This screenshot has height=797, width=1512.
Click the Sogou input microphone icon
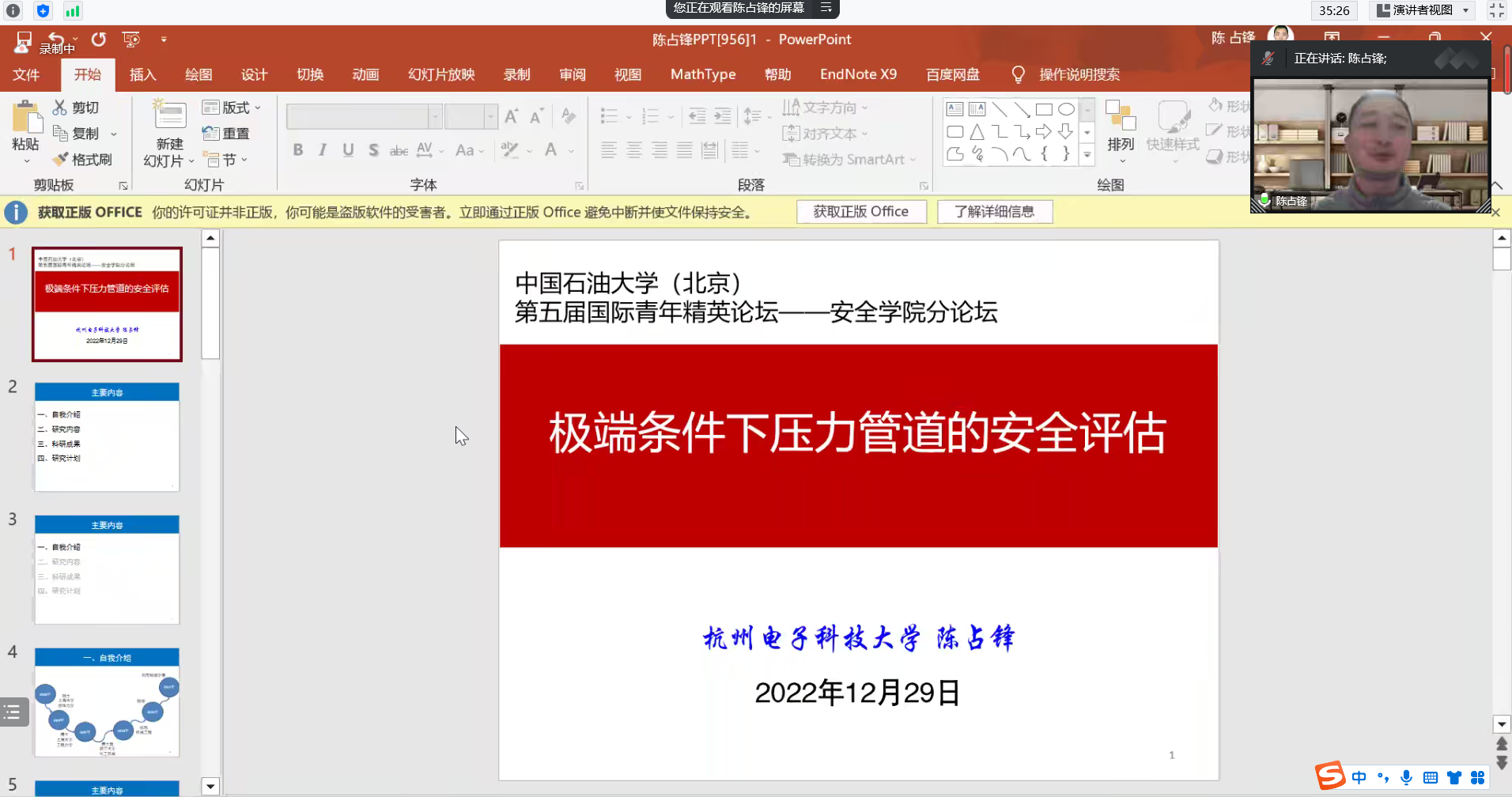tap(1406, 777)
